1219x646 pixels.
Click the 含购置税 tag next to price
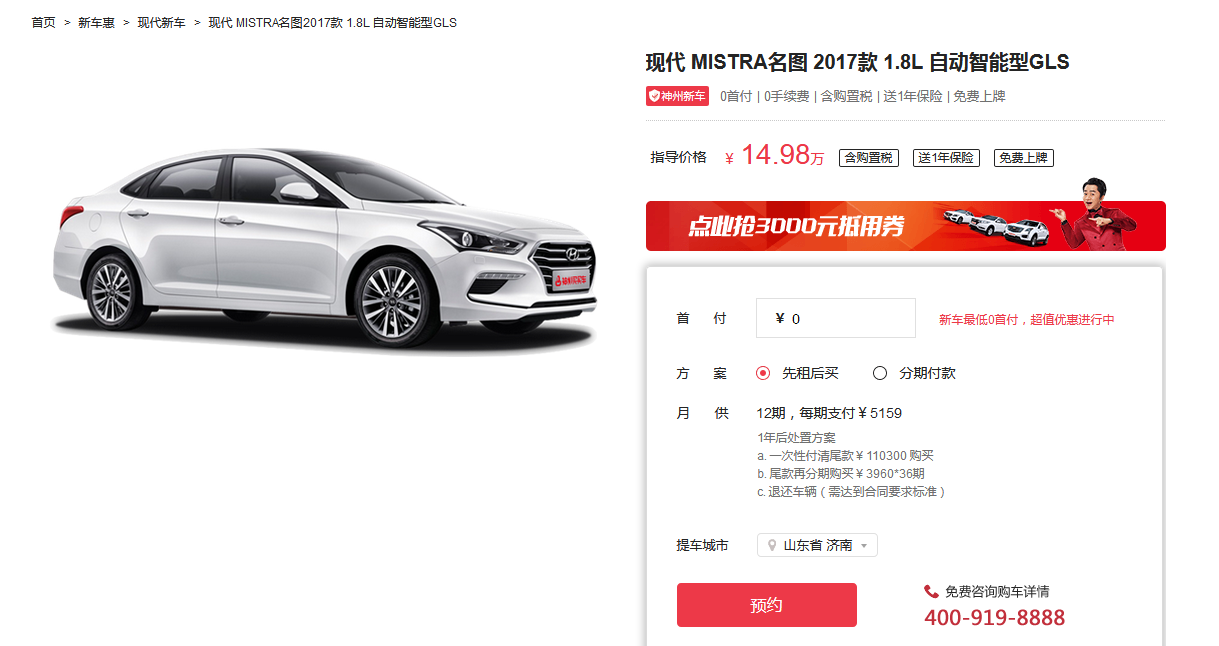(868, 158)
